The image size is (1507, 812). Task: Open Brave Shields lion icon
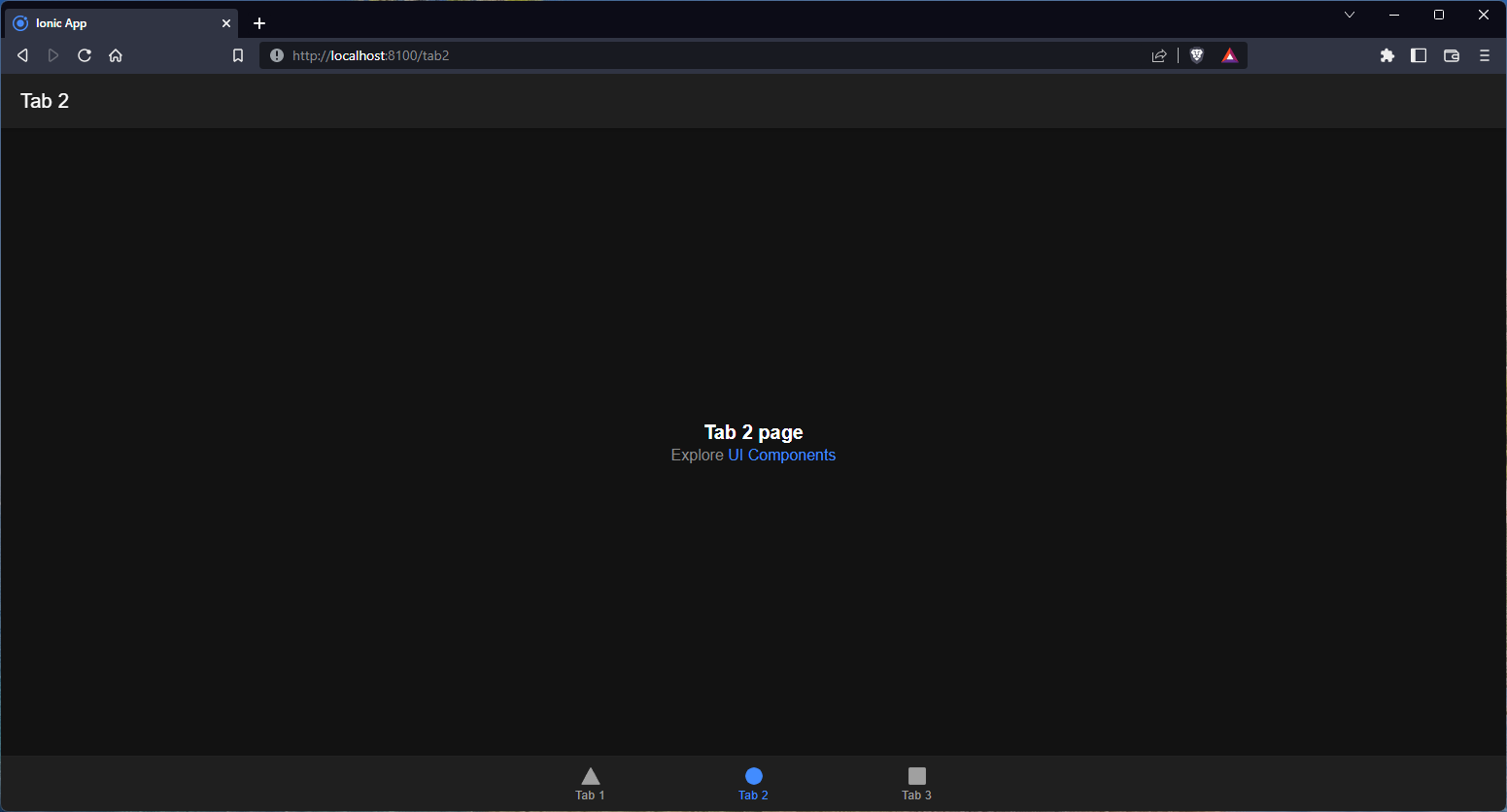click(x=1197, y=55)
